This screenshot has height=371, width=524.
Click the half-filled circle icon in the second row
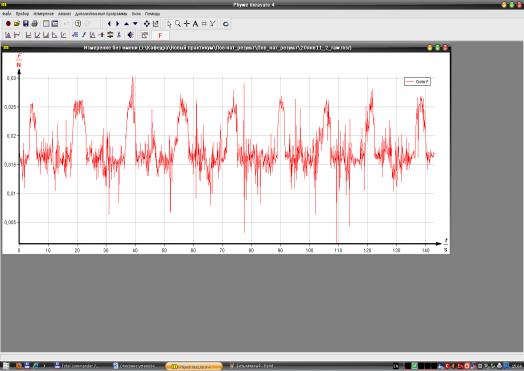pyautogui.click(x=131, y=35)
